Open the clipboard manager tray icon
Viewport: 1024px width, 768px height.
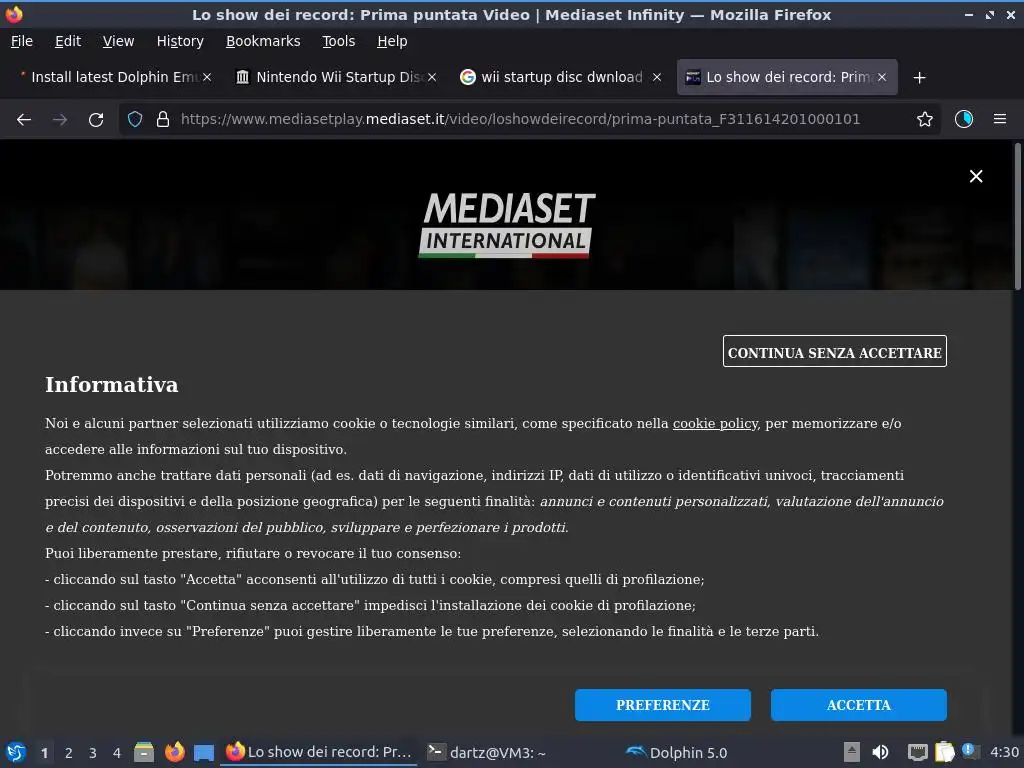point(944,752)
